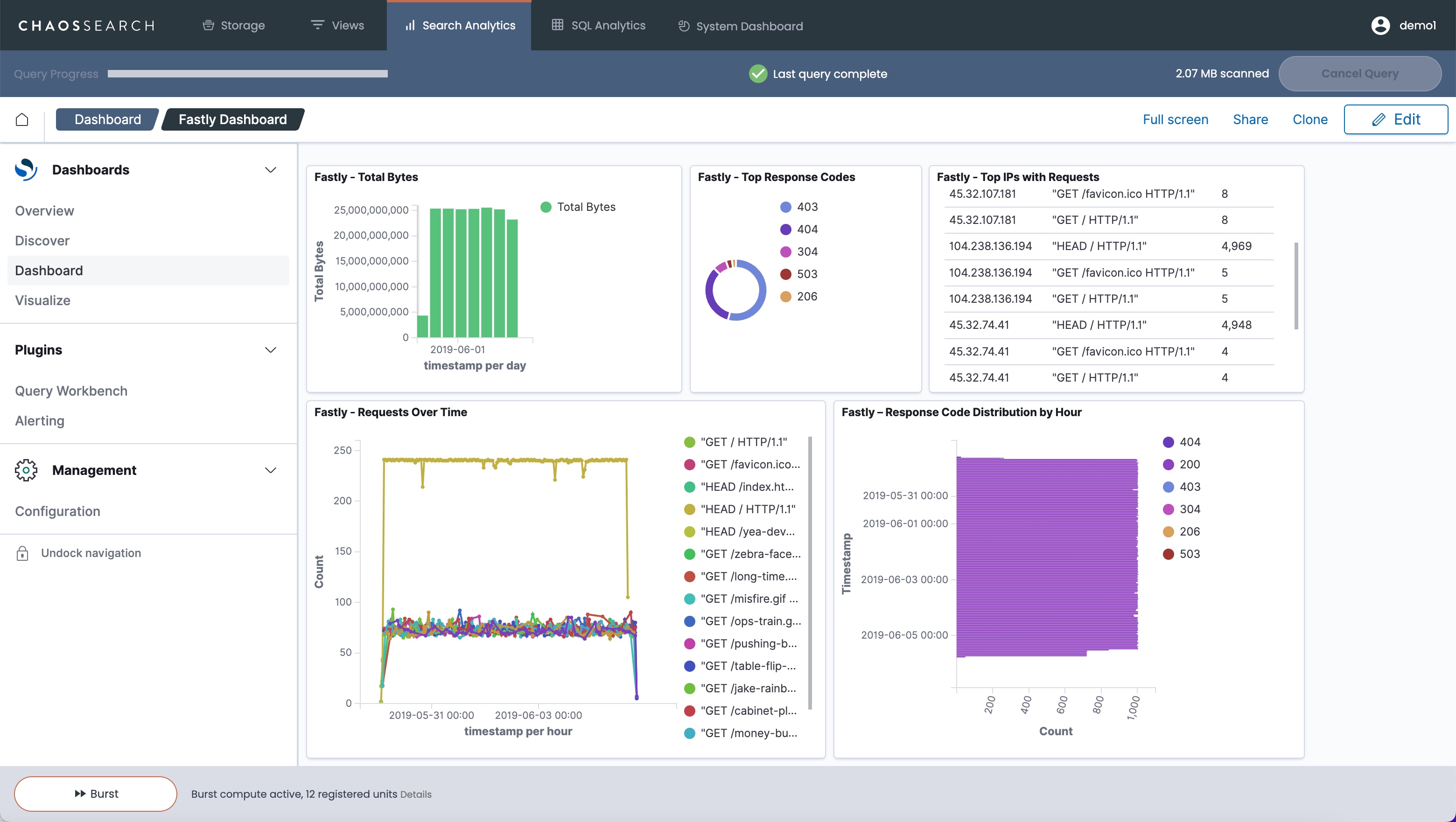The image size is (1456, 822).
Task: Click the System Dashboard gauge icon
Action: [x=684, y=26]
